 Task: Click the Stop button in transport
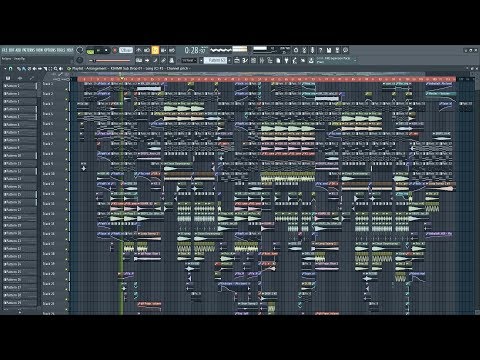click(x=106, y=50)
